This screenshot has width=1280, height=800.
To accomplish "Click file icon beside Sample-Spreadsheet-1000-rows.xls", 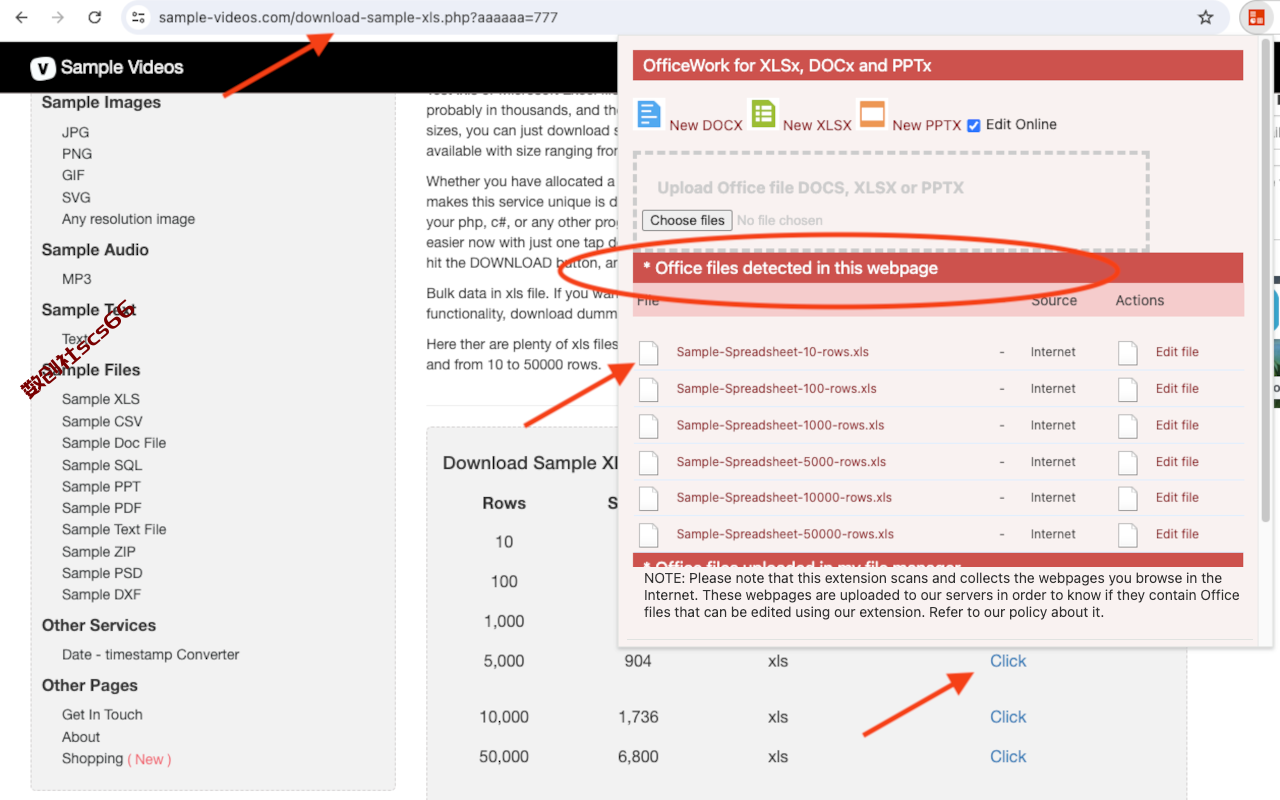I will pyautogui.click(x=649, y=425).
